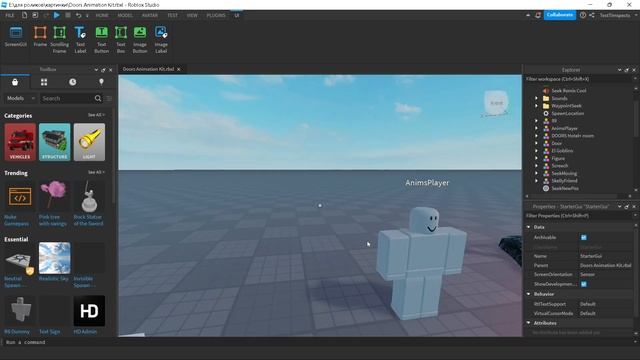Select the HD Admin asset thumbnail
The height and width of the screenshot is (360, 640).
[x=89, y=311]
